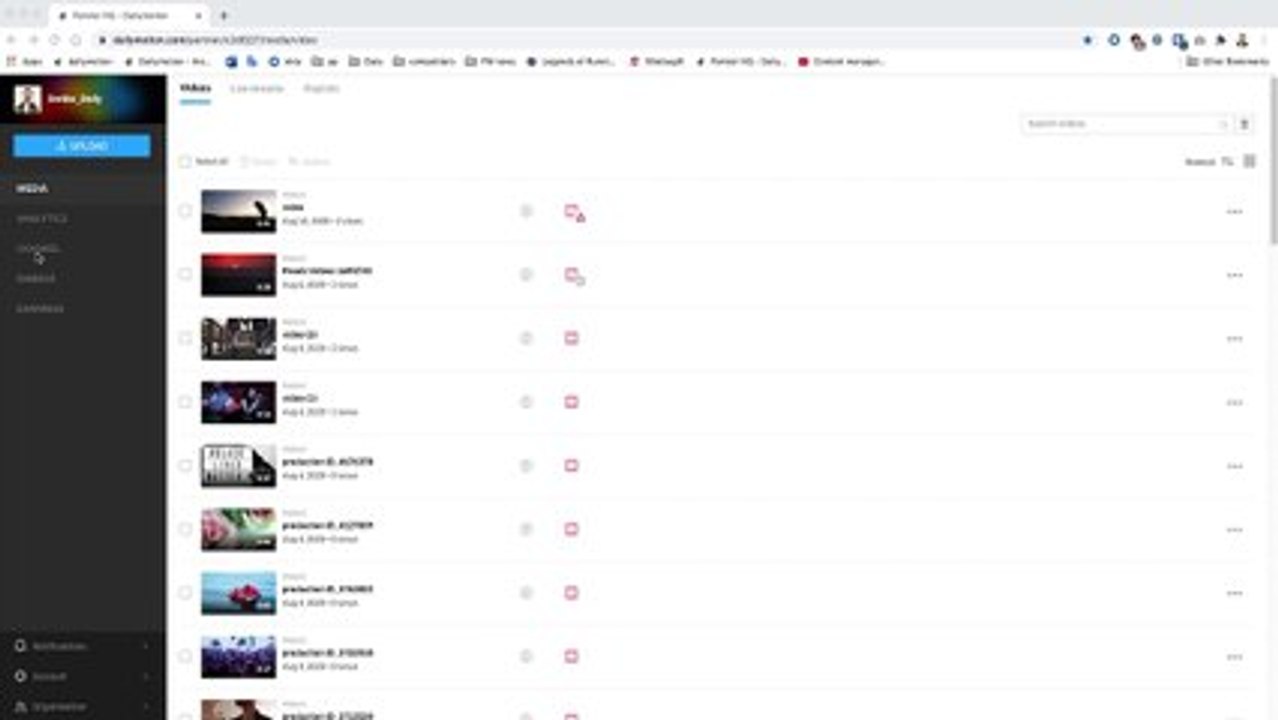This screenshot has width=1278, height=720.
Task: Open the silhouette sunset video thumbnail
Action: pos(238,211)
